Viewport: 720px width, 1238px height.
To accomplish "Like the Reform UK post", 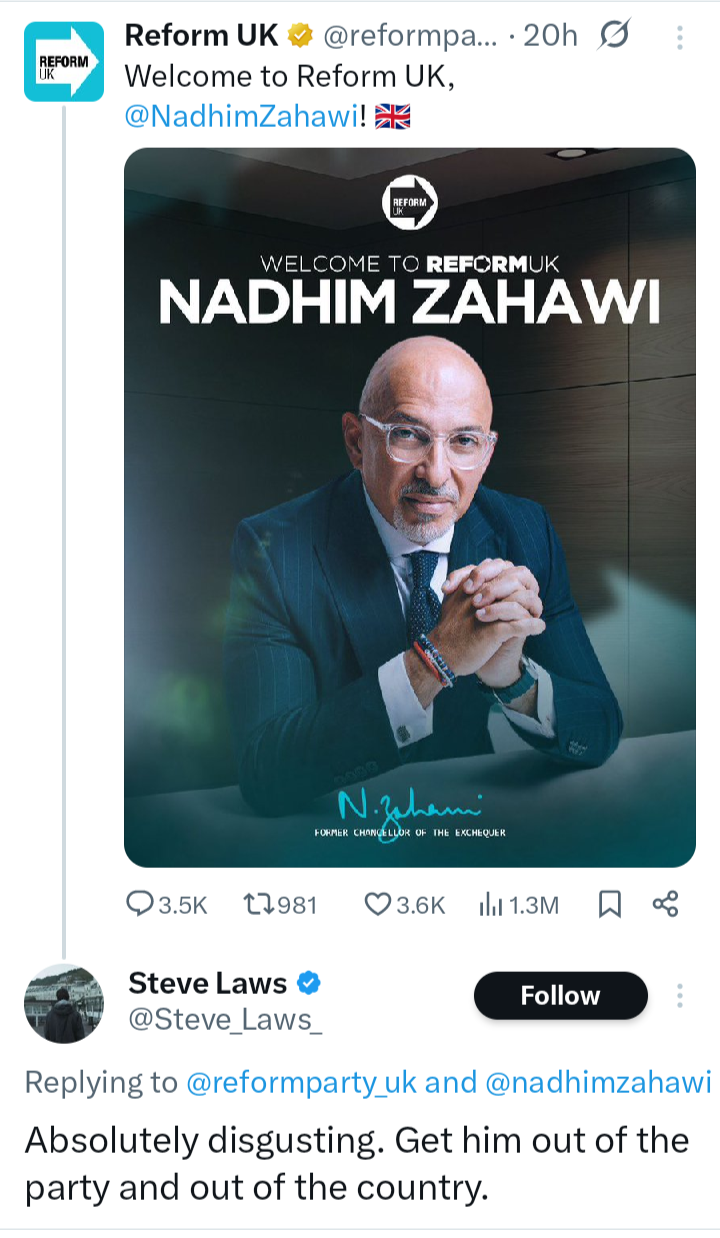I will (x=376, y=904).
